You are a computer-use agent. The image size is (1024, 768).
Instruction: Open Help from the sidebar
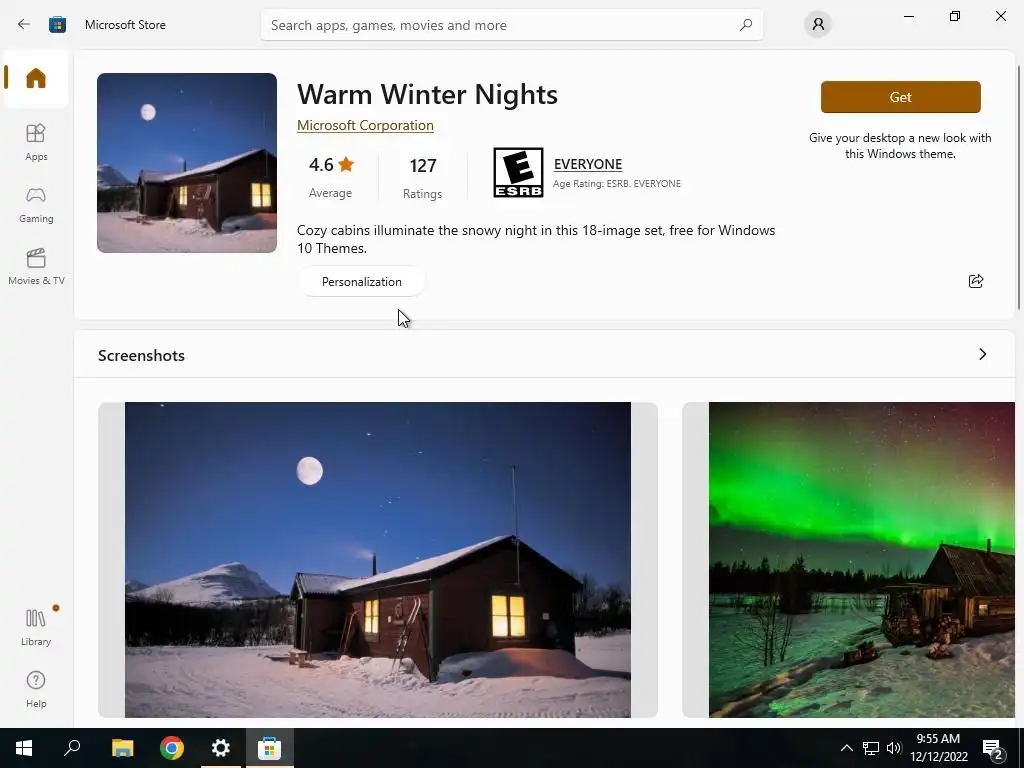36,690
